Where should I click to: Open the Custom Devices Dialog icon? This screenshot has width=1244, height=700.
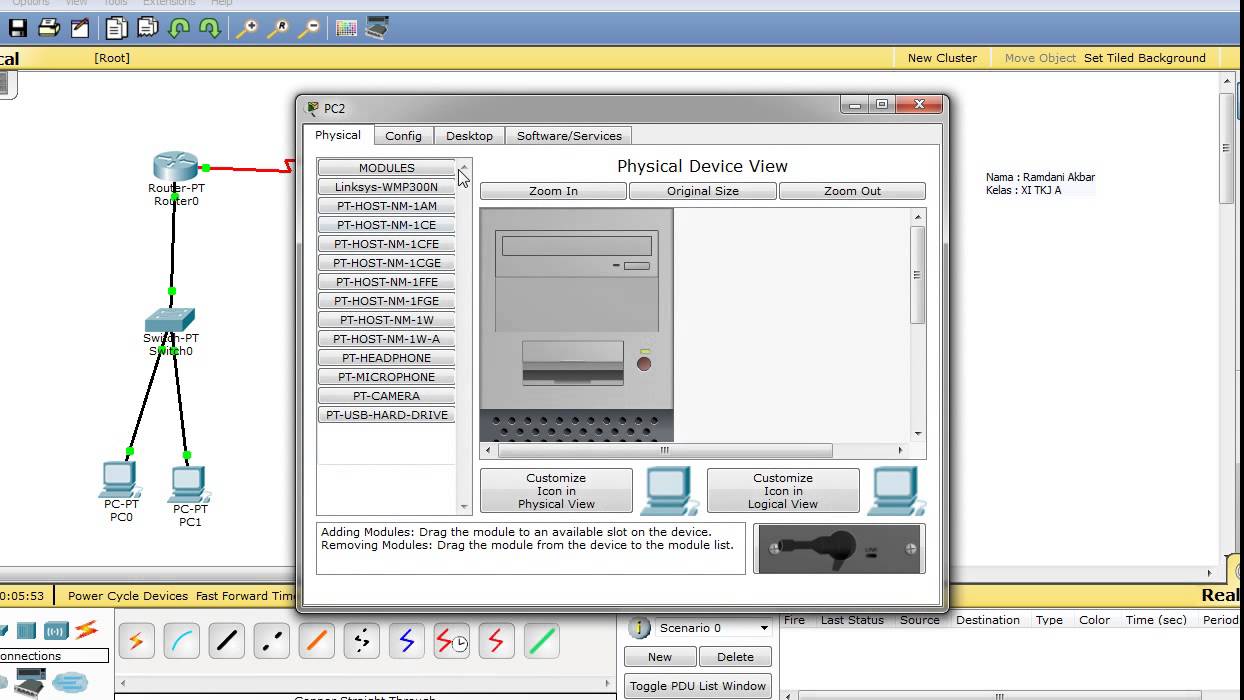point(377,29)
